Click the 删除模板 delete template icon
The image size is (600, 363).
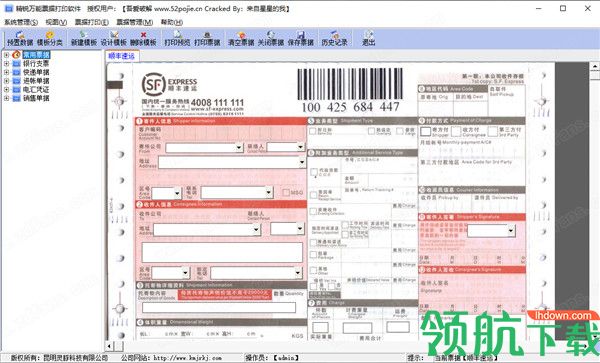pos(143,39)
